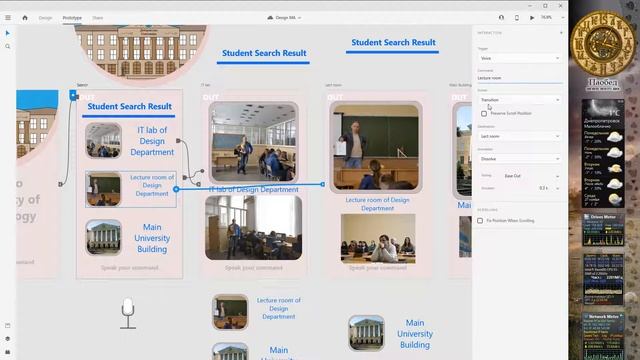Click the add interaction icon in panel header
640x360 pixels.
coord(561,33)
